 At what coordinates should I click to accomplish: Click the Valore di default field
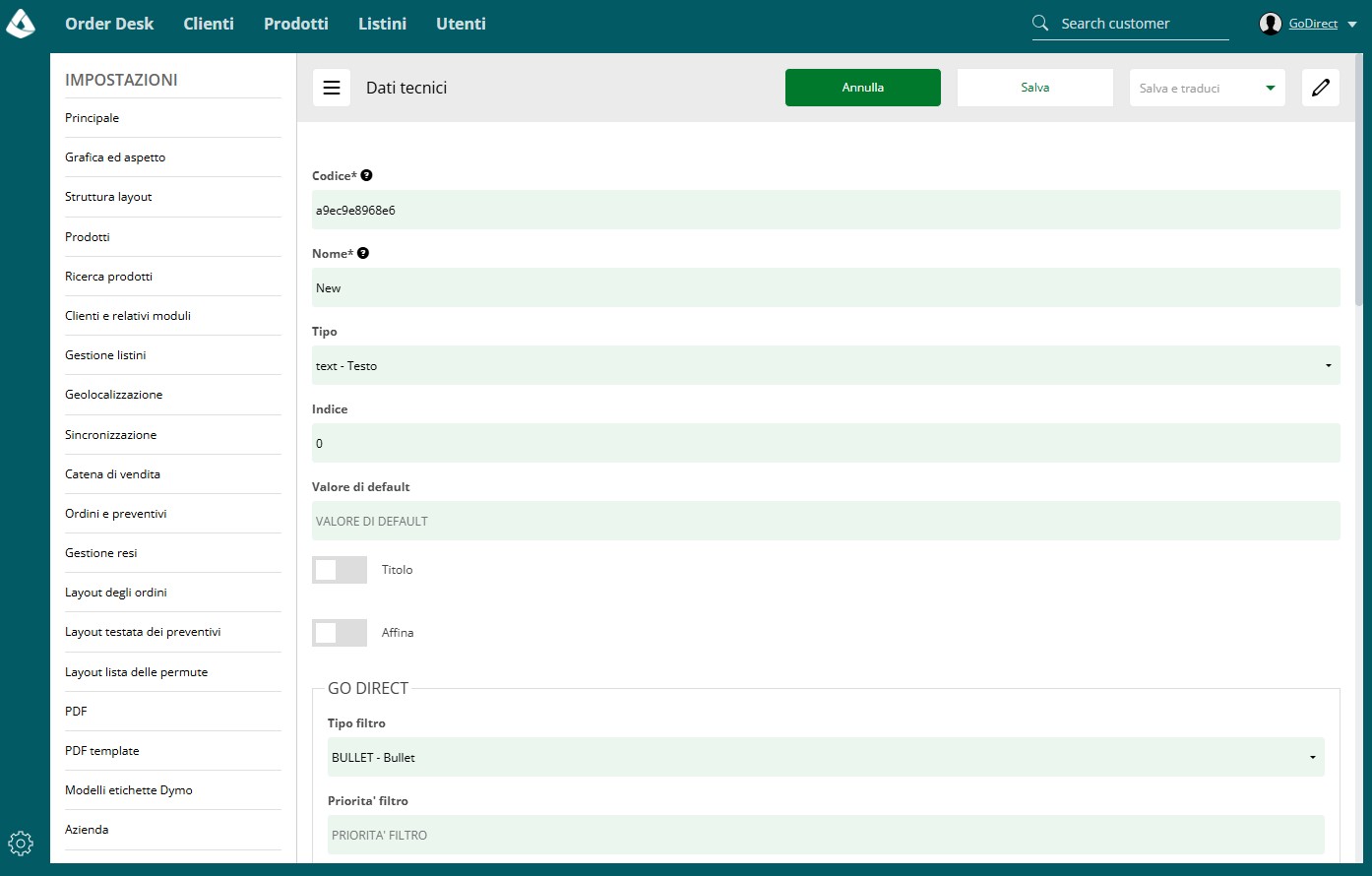click(826, 521)
